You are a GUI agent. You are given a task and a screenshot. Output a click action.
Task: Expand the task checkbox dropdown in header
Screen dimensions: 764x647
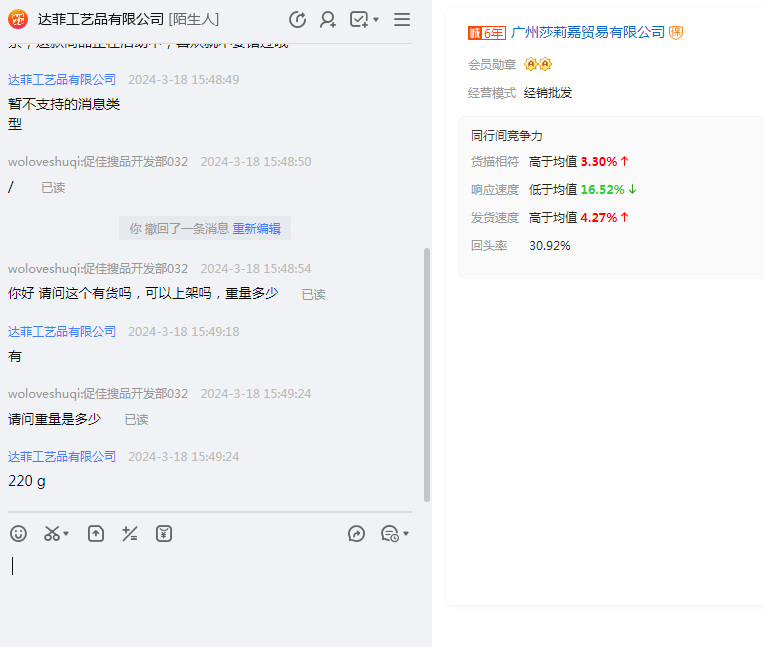[376, 20]
